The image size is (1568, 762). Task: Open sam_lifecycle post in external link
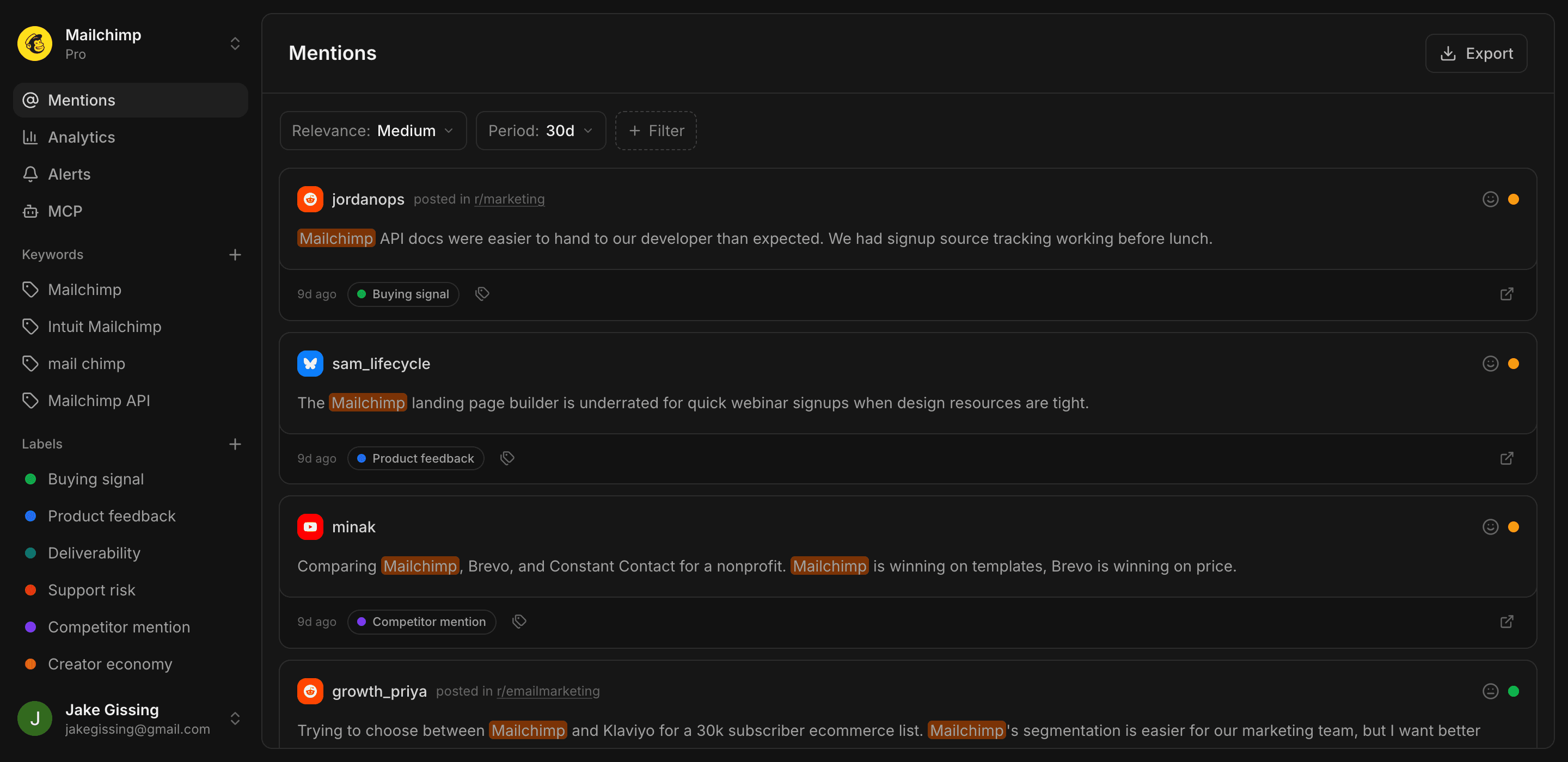point(1506,459)
